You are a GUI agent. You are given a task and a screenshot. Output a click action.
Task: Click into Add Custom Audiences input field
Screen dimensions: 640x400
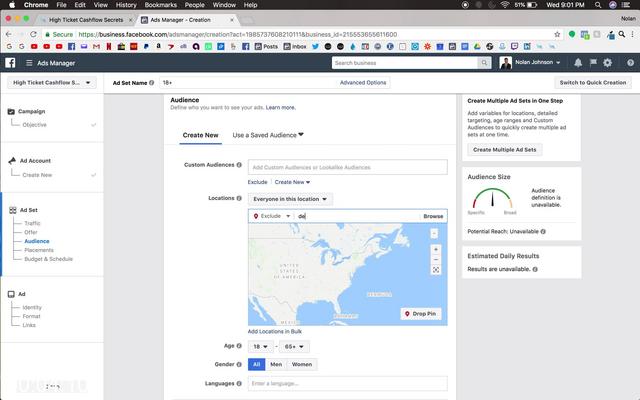click(347, 167)
